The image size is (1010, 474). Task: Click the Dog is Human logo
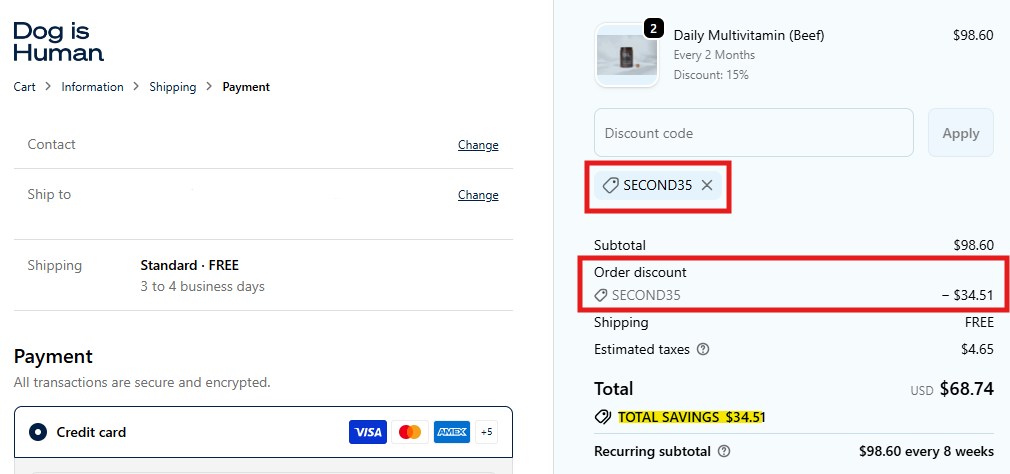tap(59, 42)
